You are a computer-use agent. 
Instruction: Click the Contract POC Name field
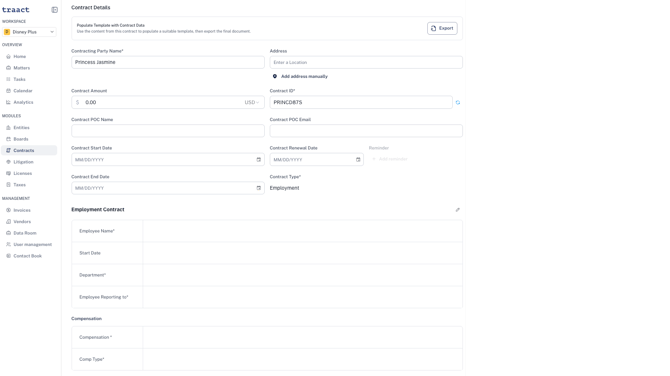168,131
